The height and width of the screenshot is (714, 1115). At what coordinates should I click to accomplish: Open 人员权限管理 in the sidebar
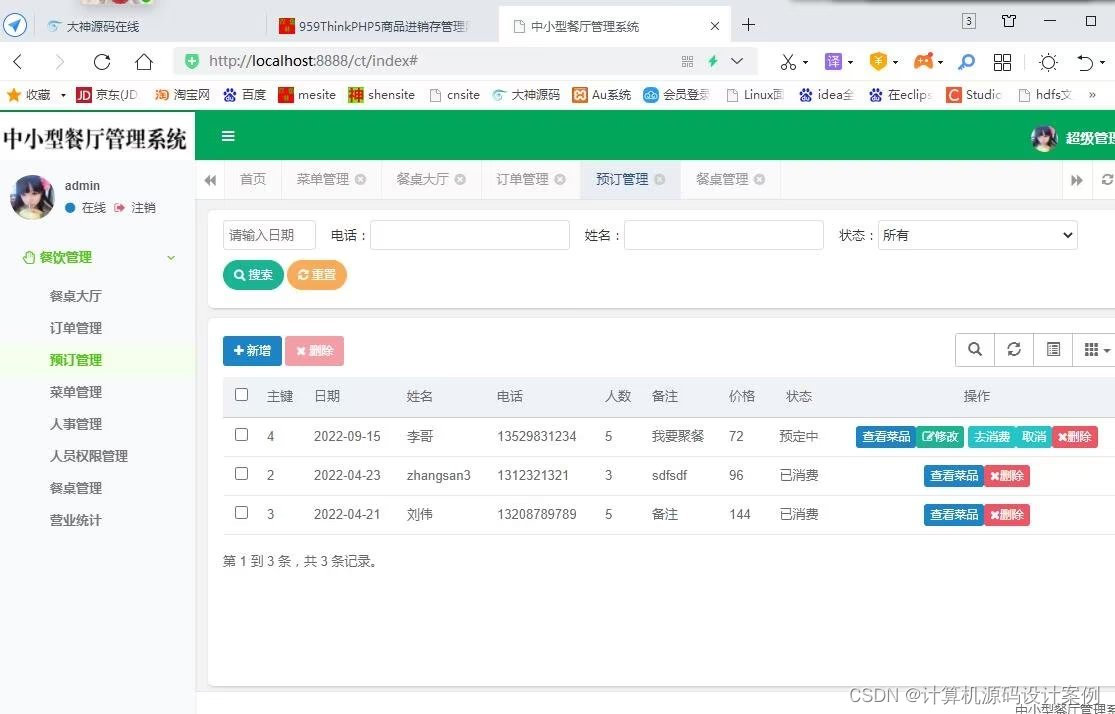click(x=89, y=456)
